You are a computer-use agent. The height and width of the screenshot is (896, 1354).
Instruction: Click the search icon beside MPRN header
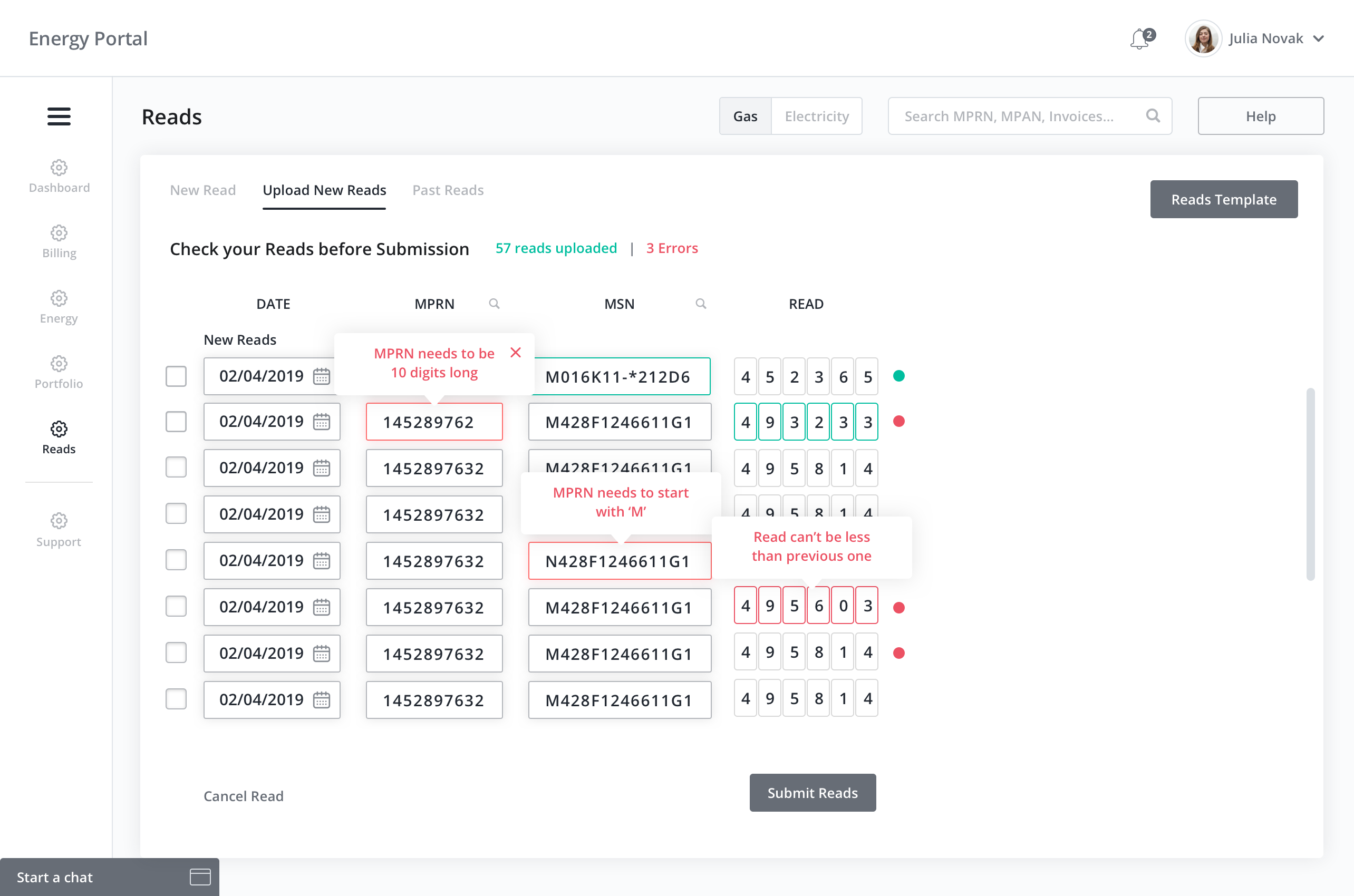(495, 304)
